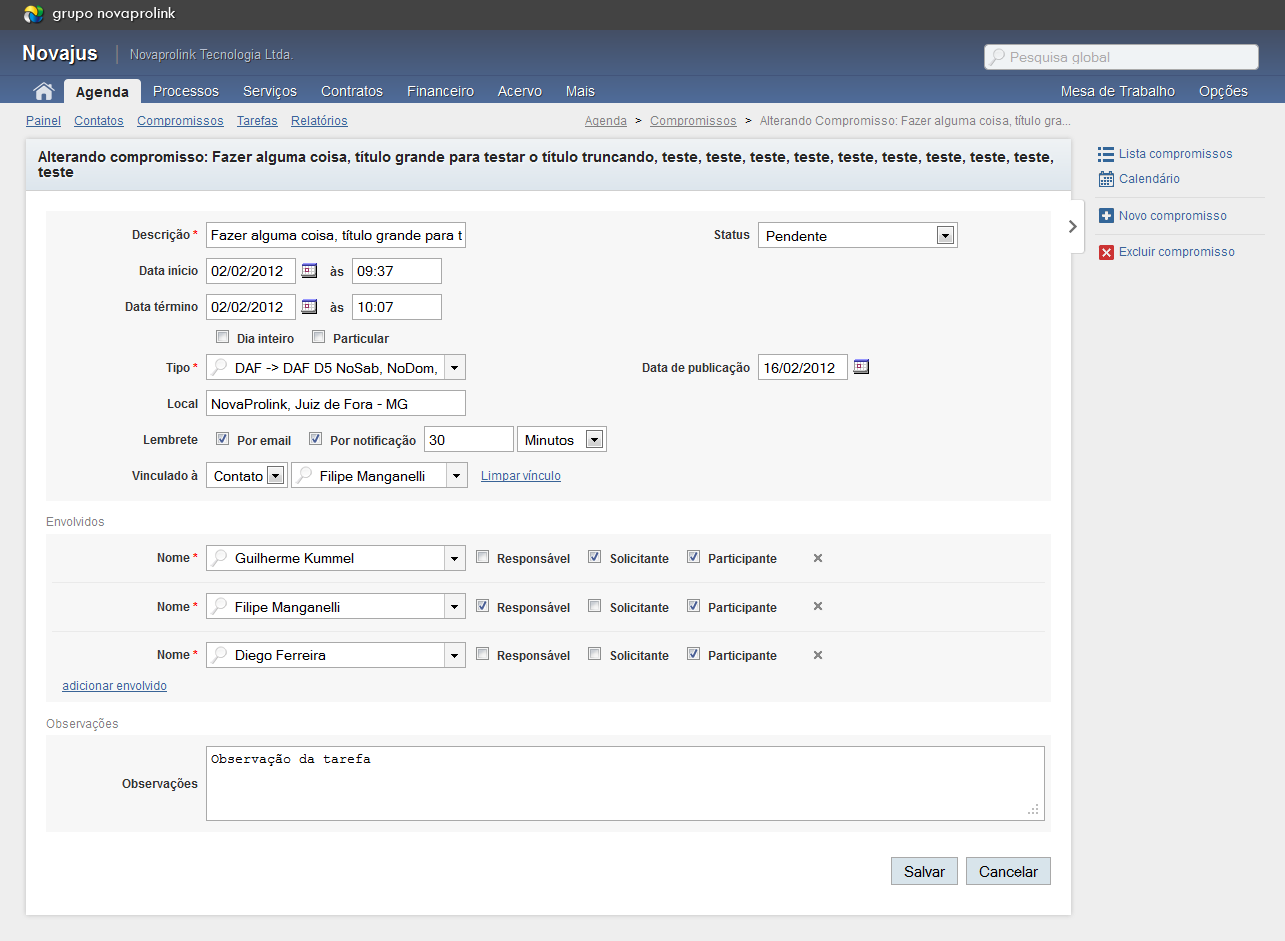Click the reminder amount field showing 30
Image resolution: width=1285 pixels, height=941 pixels.
coord(469,439)
